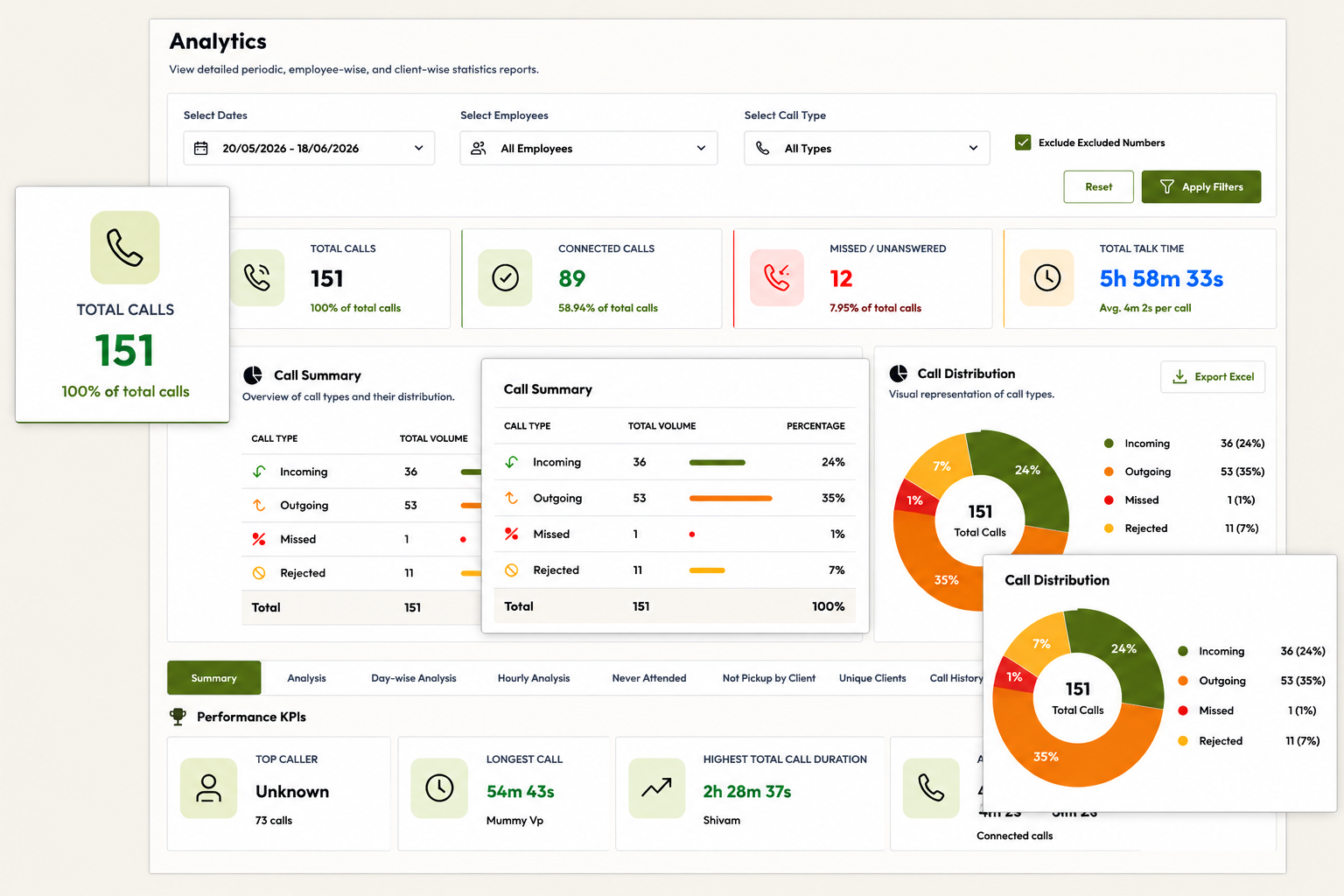Open the All Employees dropdown
1344x896 pixels.
[x=589, y=148]
